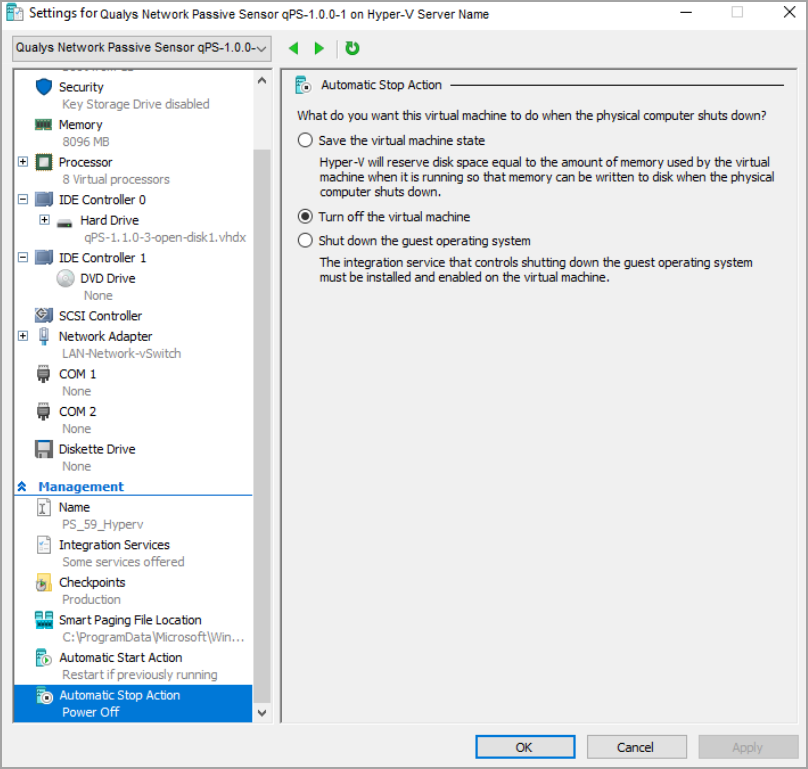The width and height of the screenshot is (808, 769).
Task: Click the green forward navigation arrow
Action: click(x=319, y=48)
